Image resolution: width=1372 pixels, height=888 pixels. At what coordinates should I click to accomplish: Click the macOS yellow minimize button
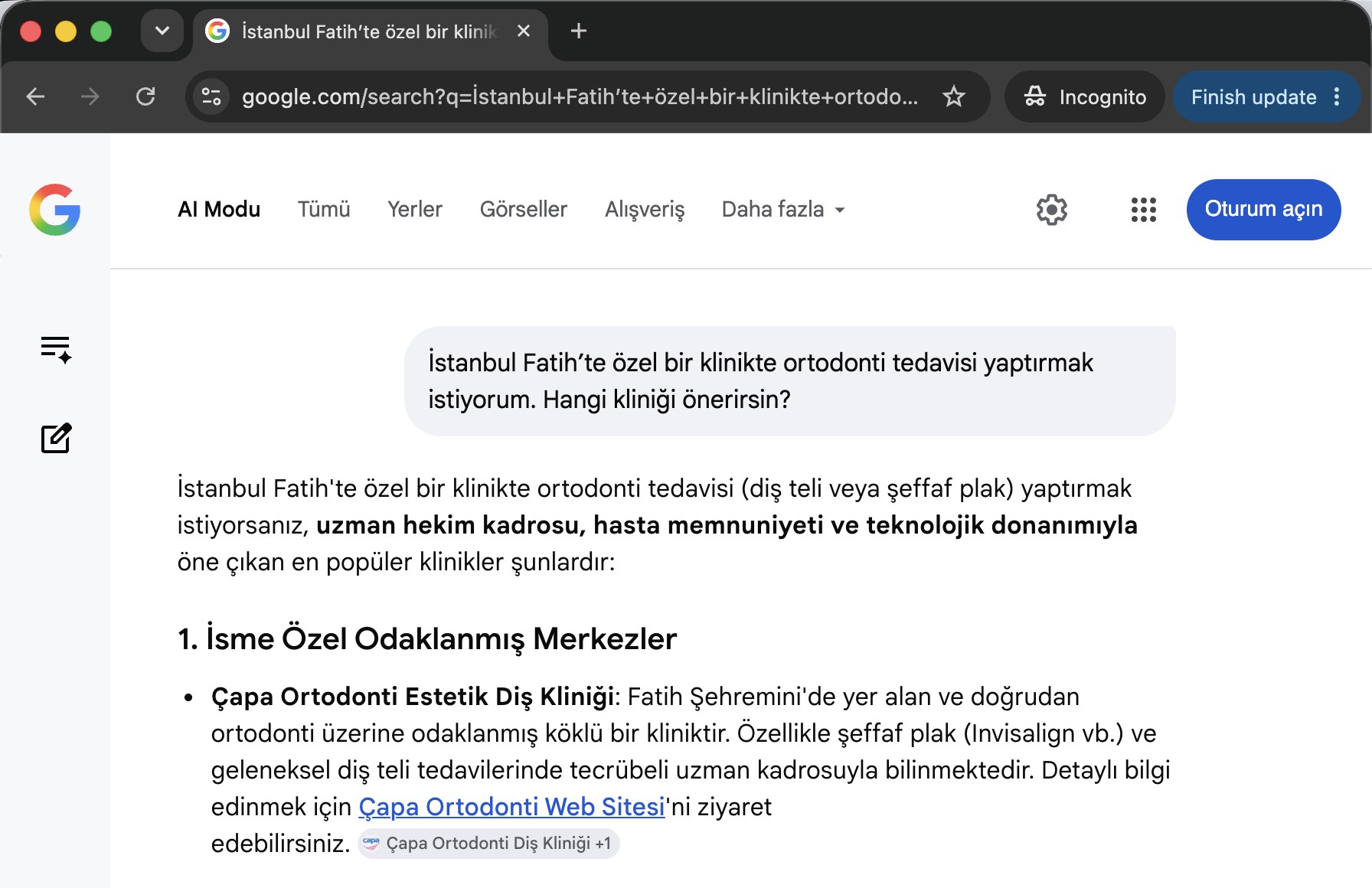pyautogui.click(x=66, y=31)
